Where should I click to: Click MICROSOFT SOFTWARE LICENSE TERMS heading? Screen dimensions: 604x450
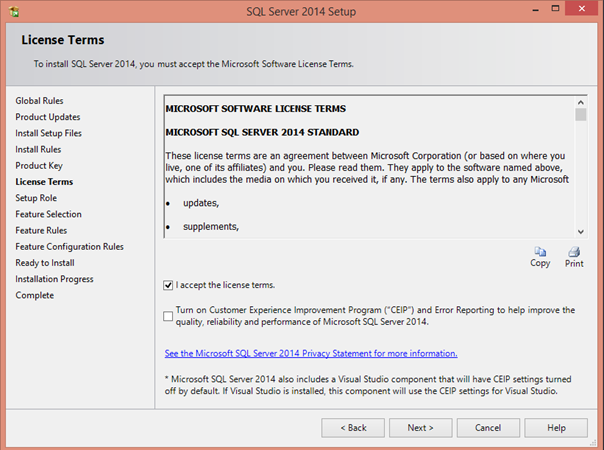tap(256, 109)
